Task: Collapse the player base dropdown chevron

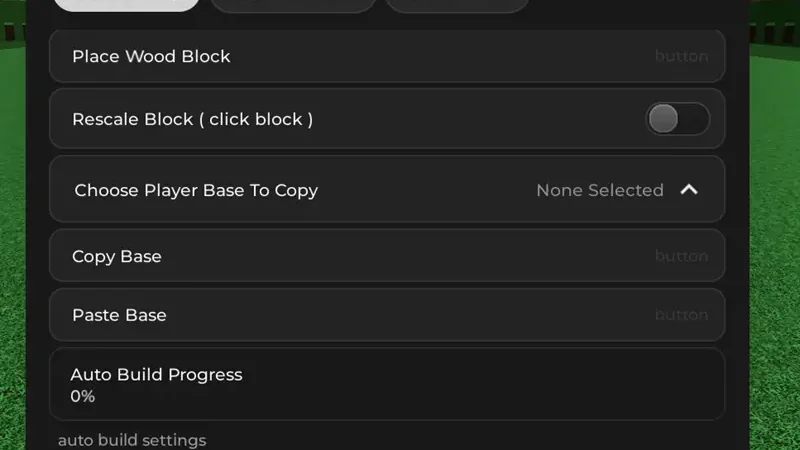Action: coord(689,190)
